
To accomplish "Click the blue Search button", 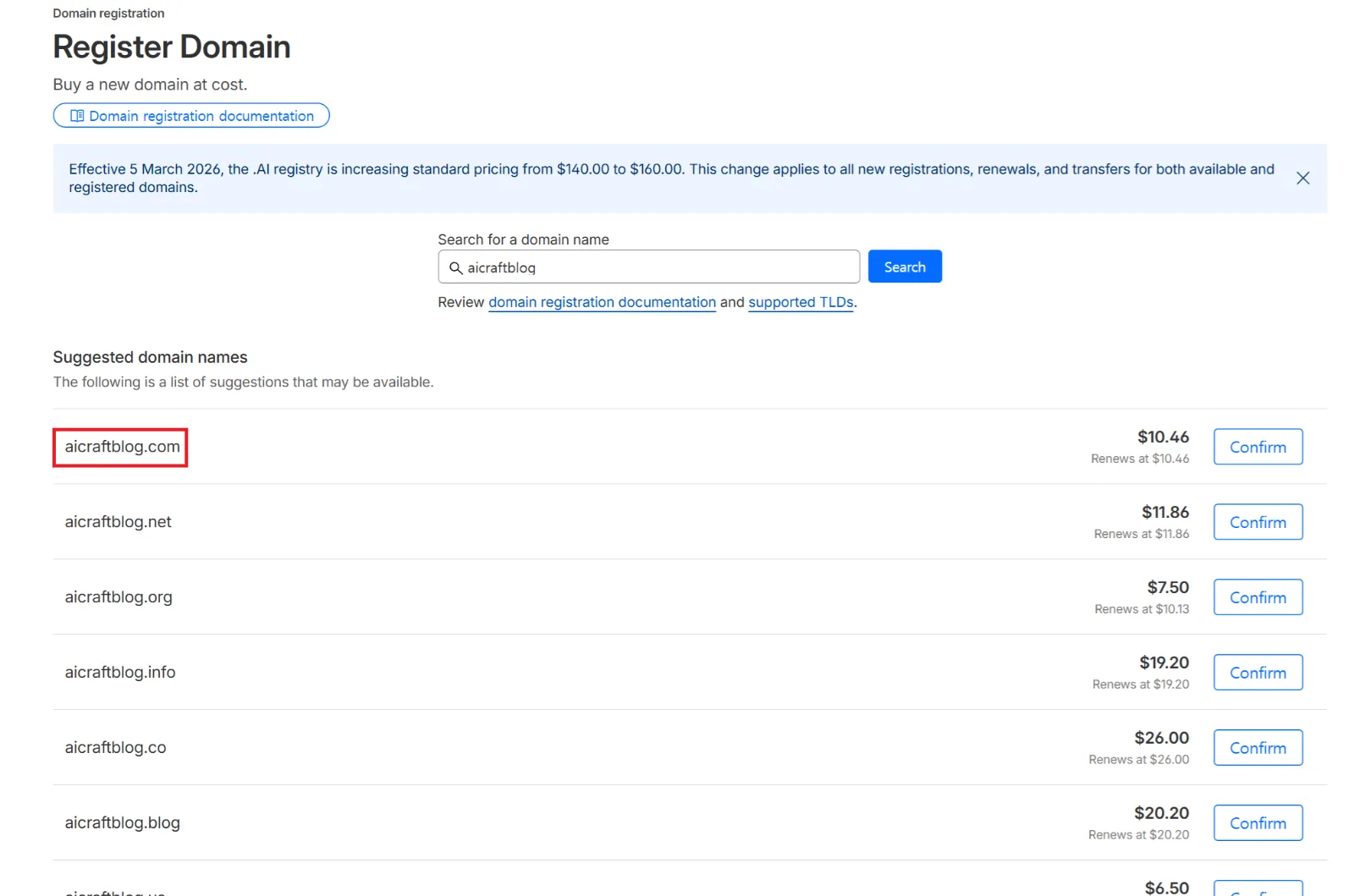I will [904, 267].
